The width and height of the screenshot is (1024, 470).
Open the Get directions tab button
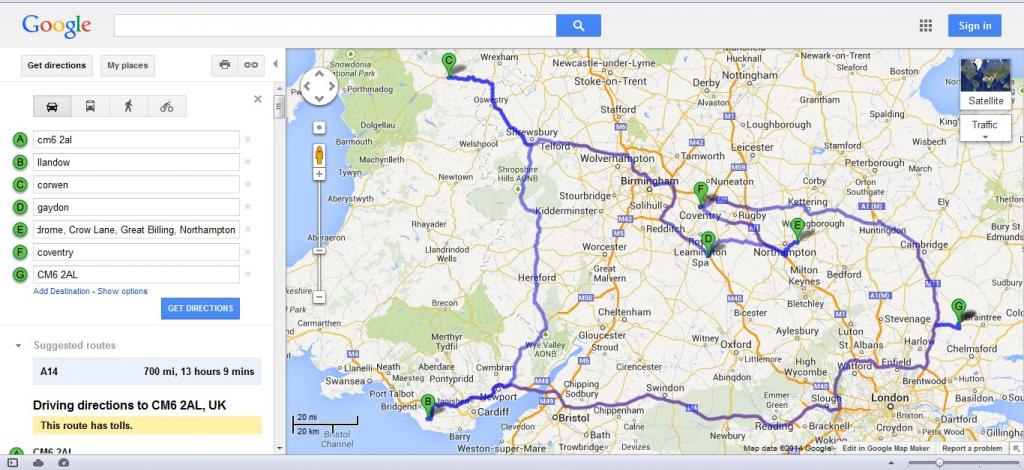(x=57, y=65)
